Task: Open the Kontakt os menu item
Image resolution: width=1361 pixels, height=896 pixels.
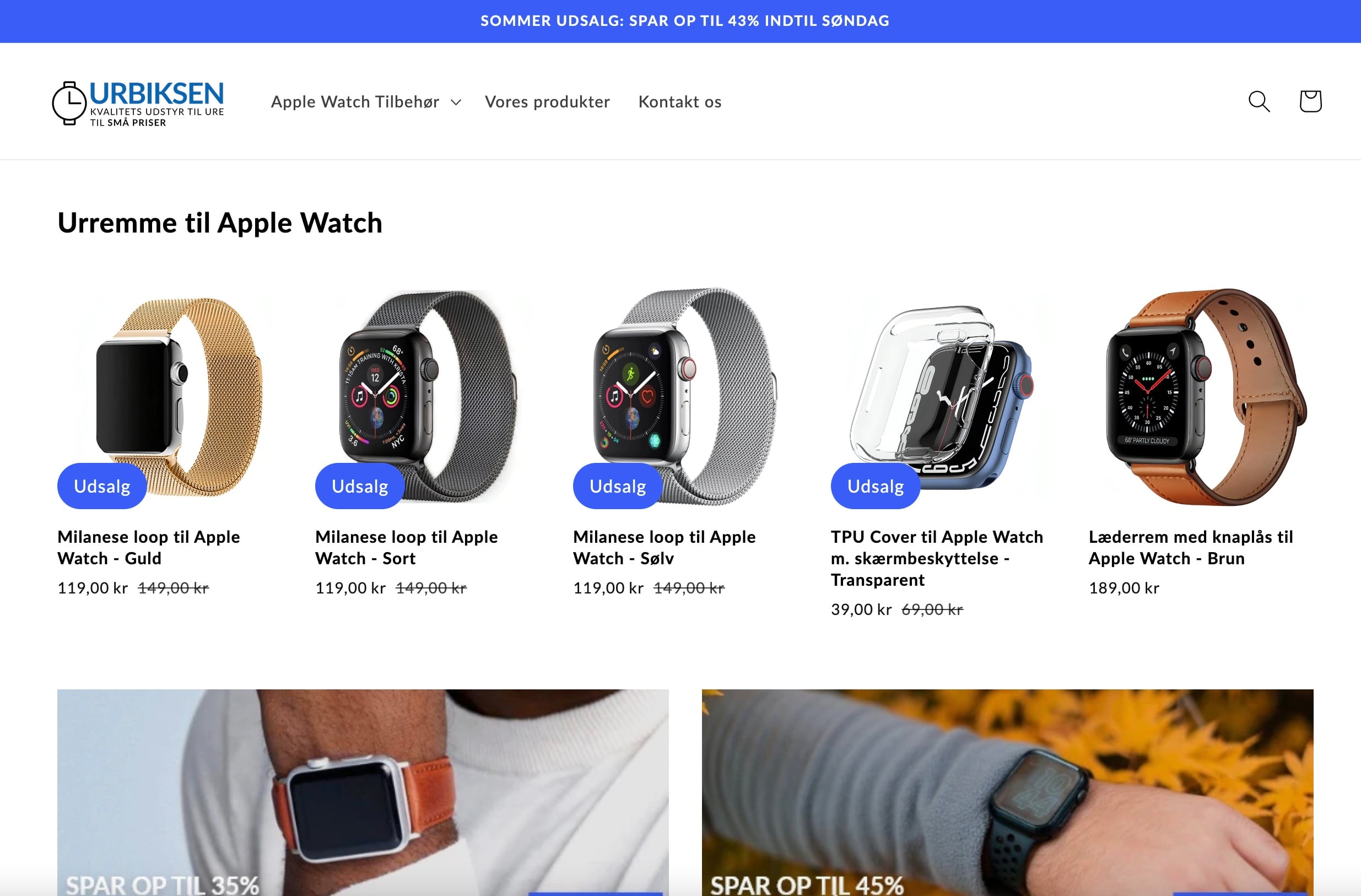Action: click(680, 102)
